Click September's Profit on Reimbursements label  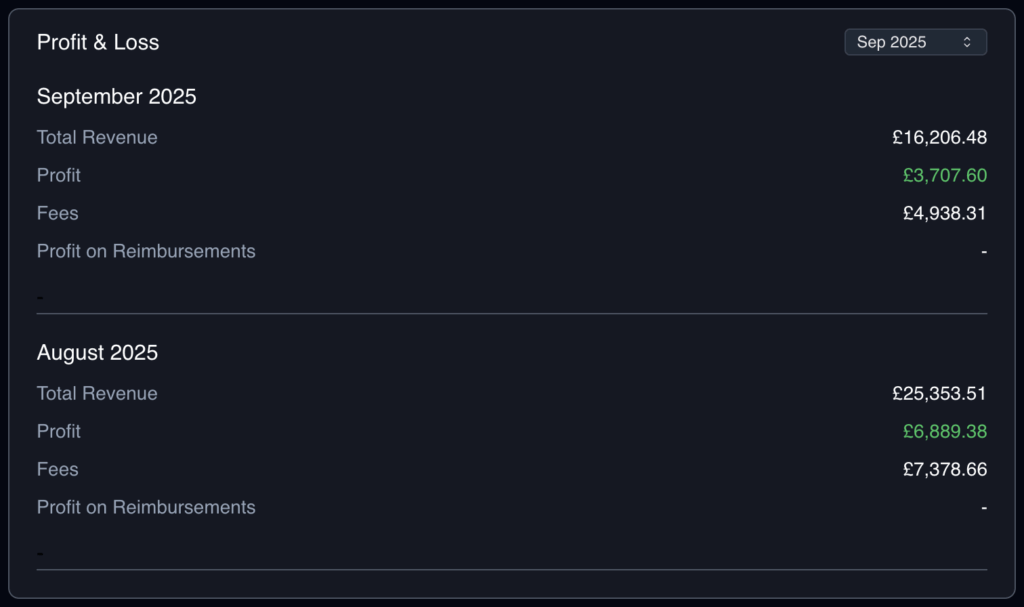pos(146,252)
